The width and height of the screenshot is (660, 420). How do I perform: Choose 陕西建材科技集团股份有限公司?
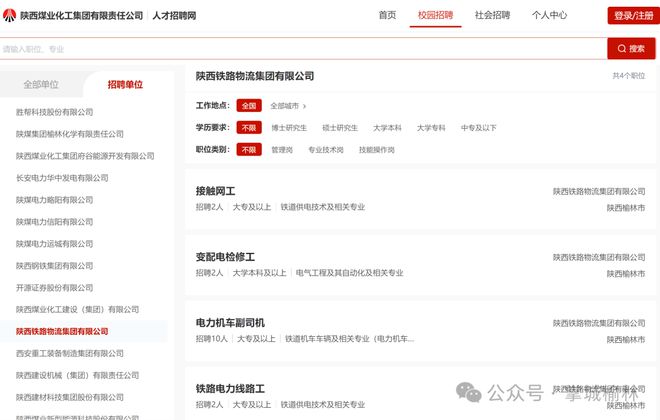tap(69, 397)
